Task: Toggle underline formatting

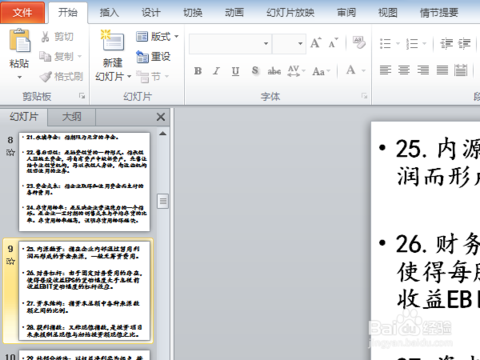Action: tap(235, 71)
